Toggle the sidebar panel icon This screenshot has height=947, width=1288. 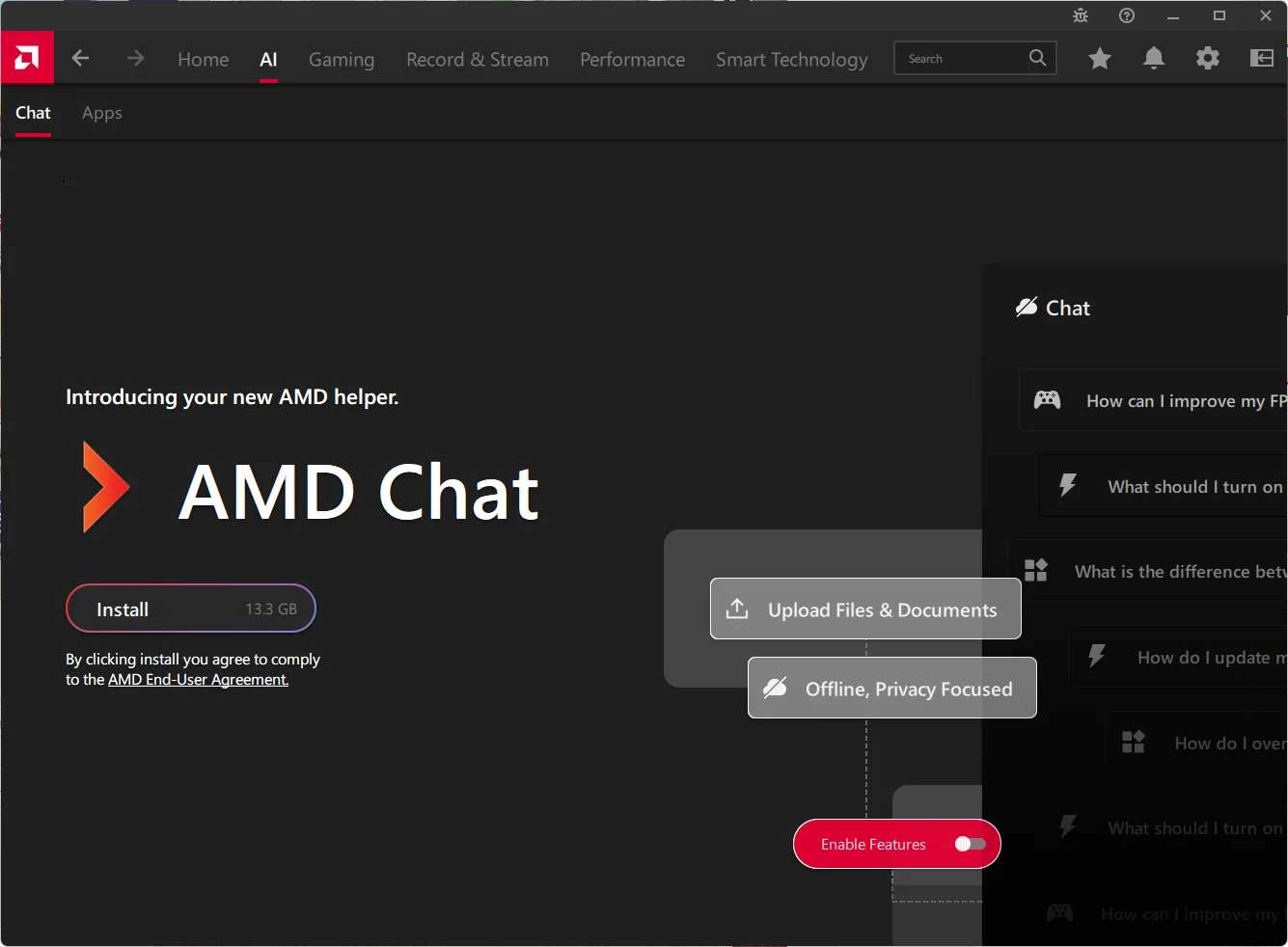coord(1262,59)
